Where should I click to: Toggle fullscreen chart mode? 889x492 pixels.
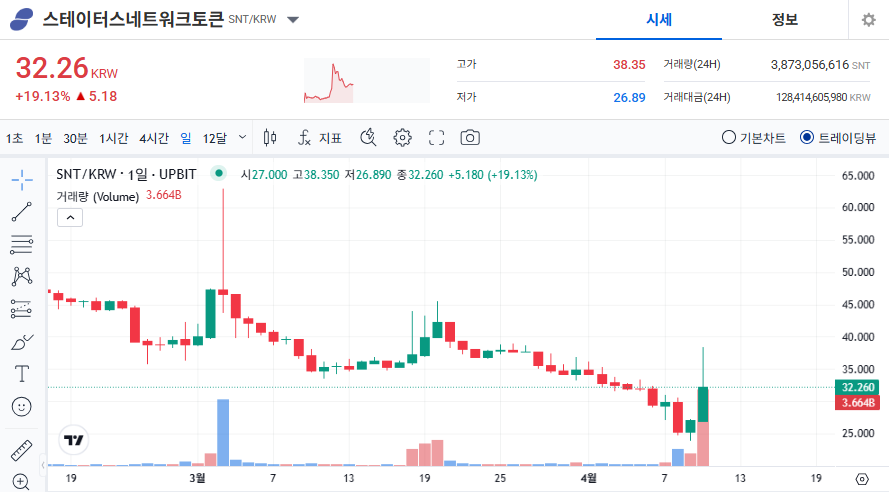point(436,138)
